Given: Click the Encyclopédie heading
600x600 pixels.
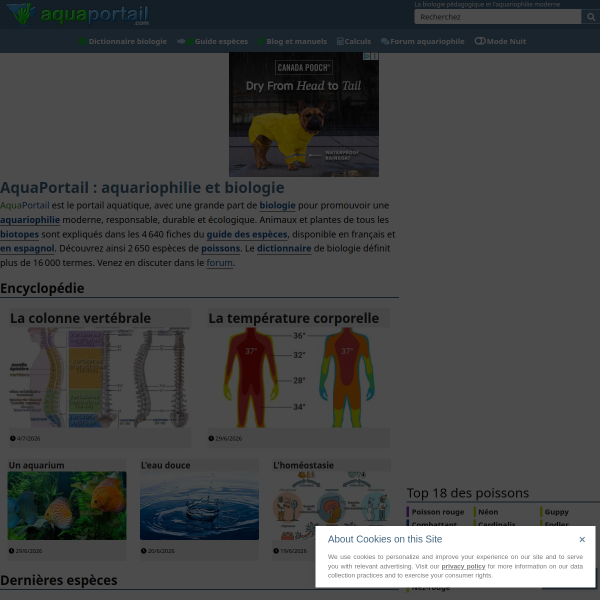Looking at the screenshot, I should click(42, 288).
